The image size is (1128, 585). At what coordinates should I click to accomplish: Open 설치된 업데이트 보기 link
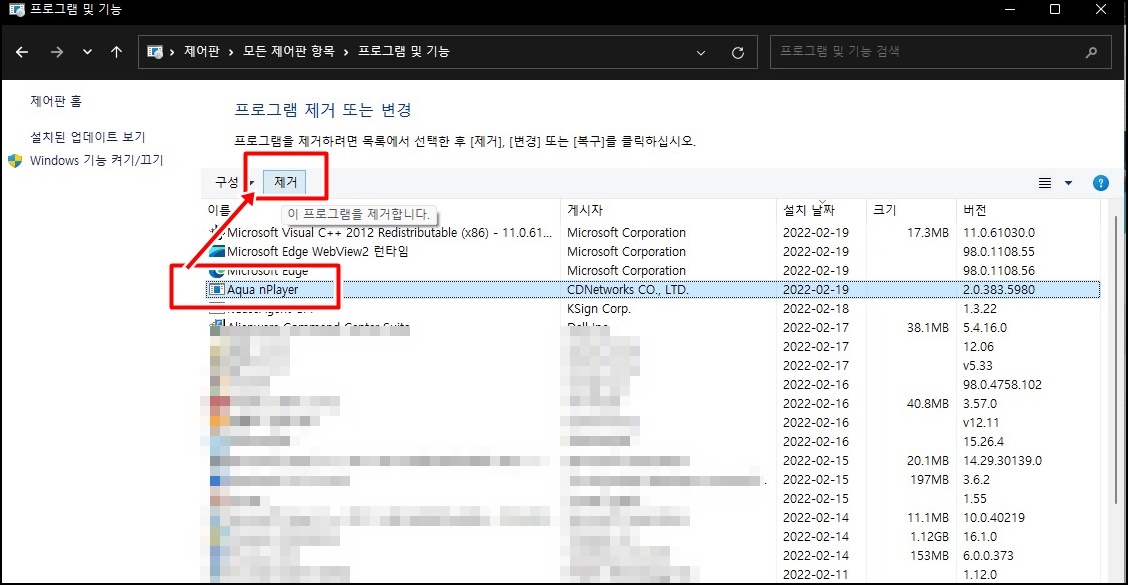pos(88,137)
